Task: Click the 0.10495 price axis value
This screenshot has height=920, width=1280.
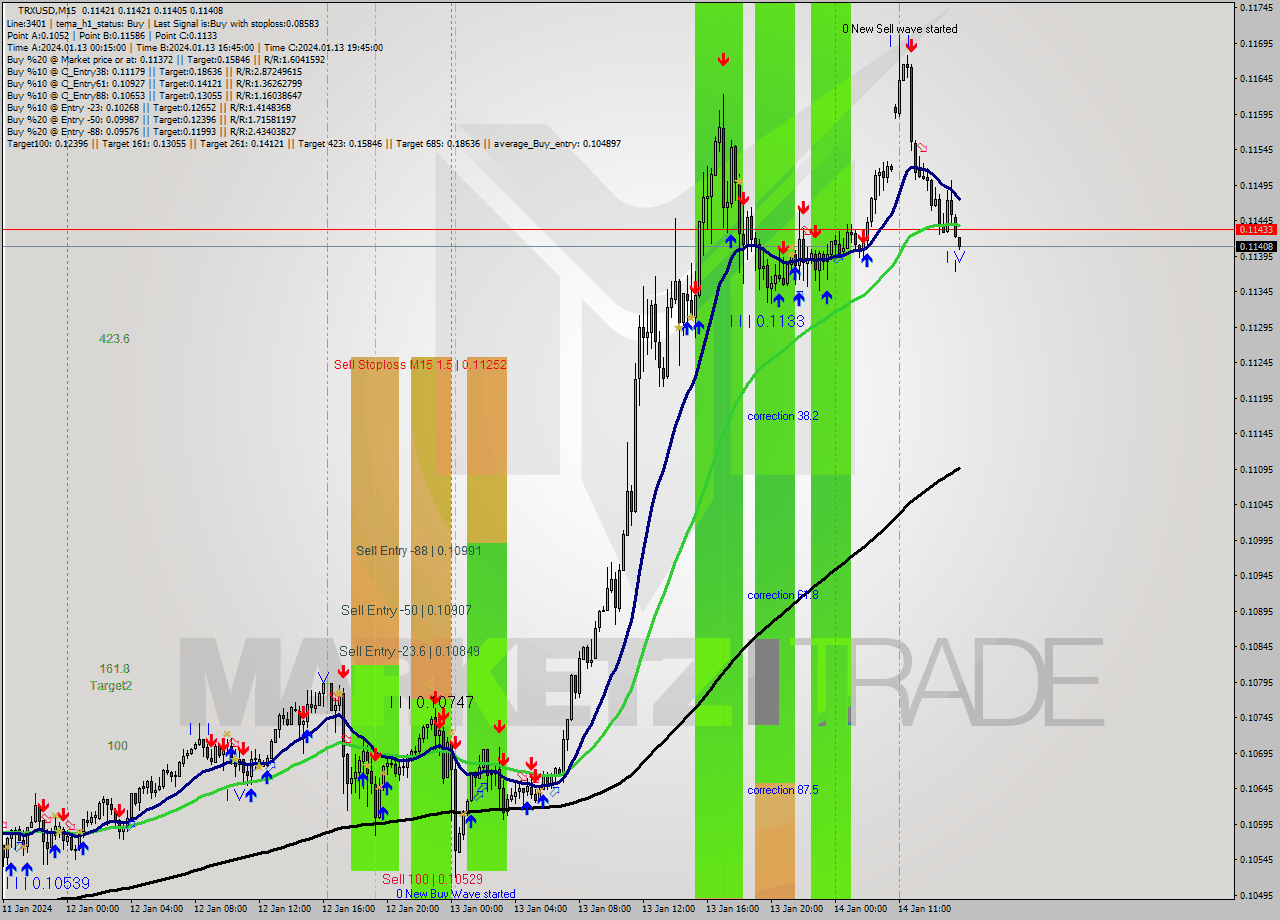Action: [1255, 895]
